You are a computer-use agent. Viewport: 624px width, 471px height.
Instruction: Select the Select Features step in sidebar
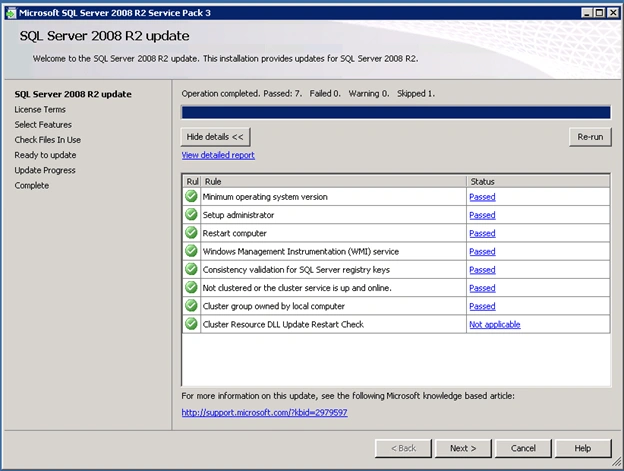pos(43,125)
